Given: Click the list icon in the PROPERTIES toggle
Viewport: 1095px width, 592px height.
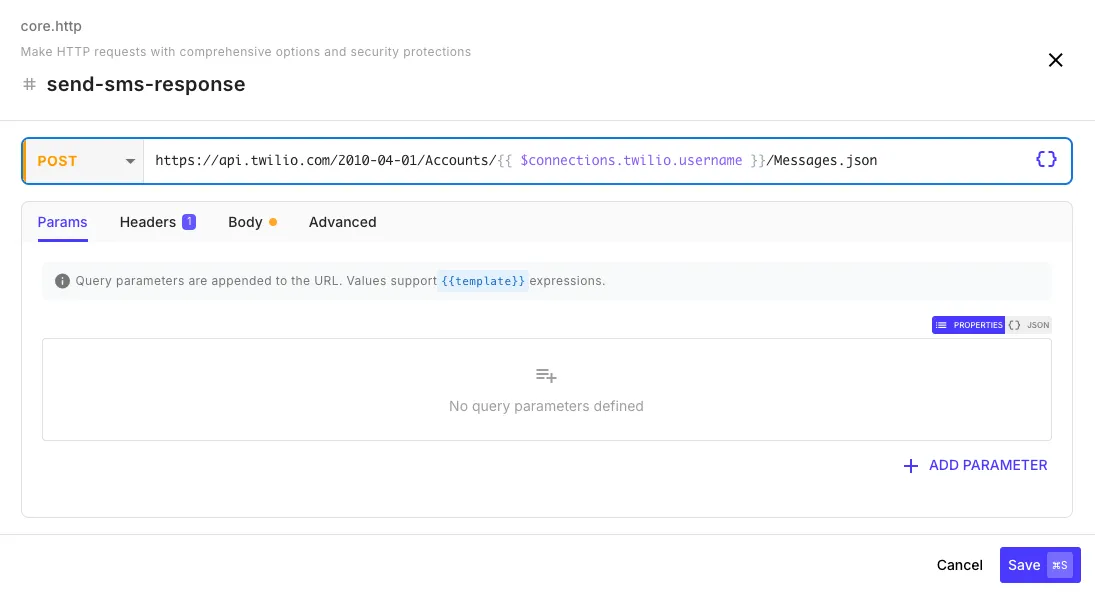Looking at the screenshot, I should 941,325.
